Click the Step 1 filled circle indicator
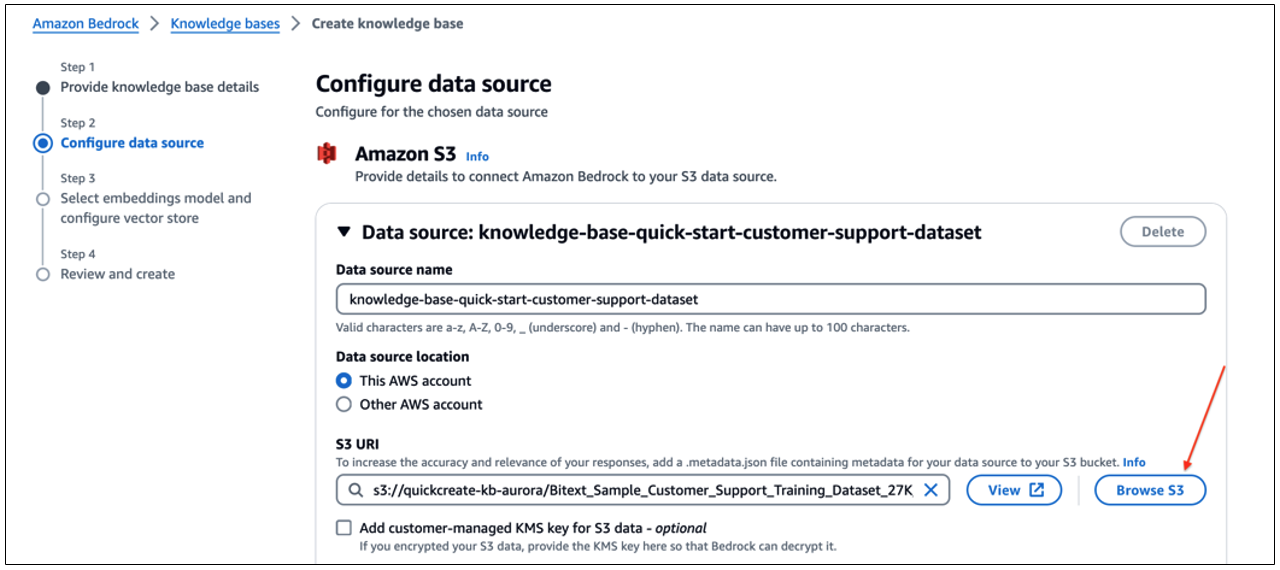 tap(42, 88)
